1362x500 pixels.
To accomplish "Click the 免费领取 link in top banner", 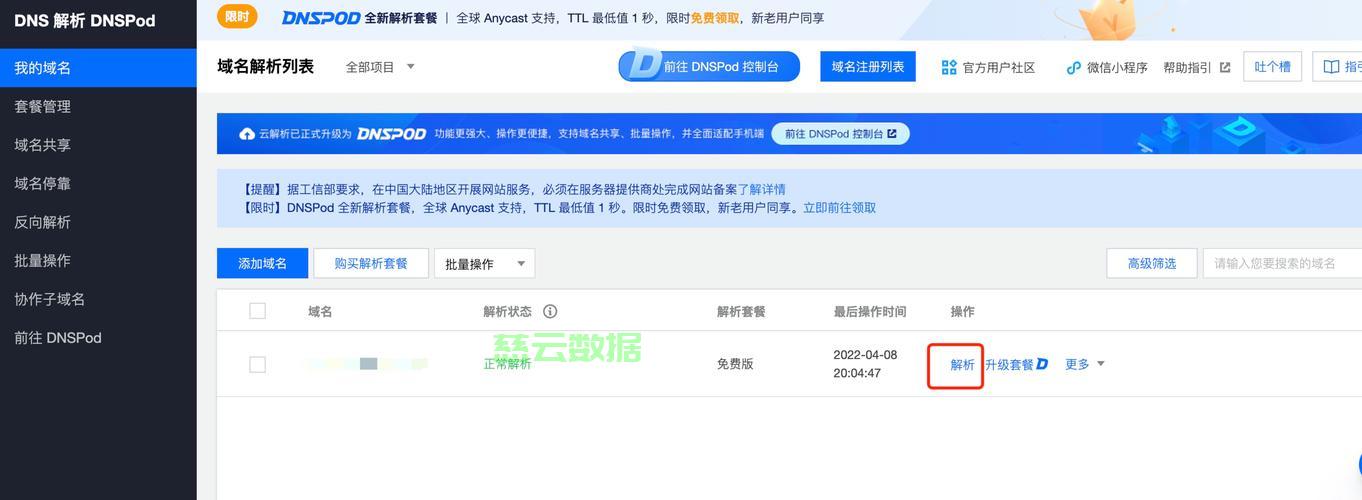I will [715, 18].
